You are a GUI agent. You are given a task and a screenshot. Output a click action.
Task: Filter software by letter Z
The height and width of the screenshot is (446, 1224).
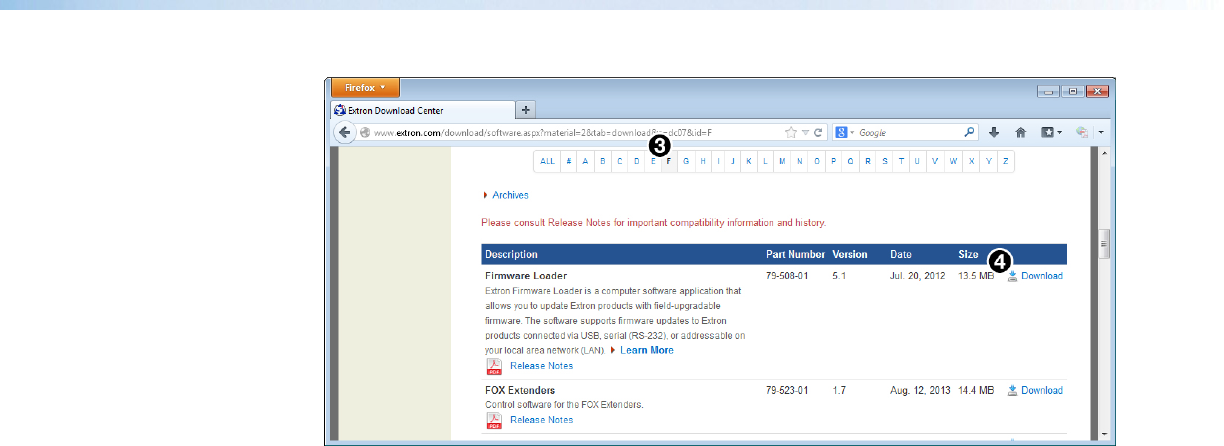(1005, 161)
